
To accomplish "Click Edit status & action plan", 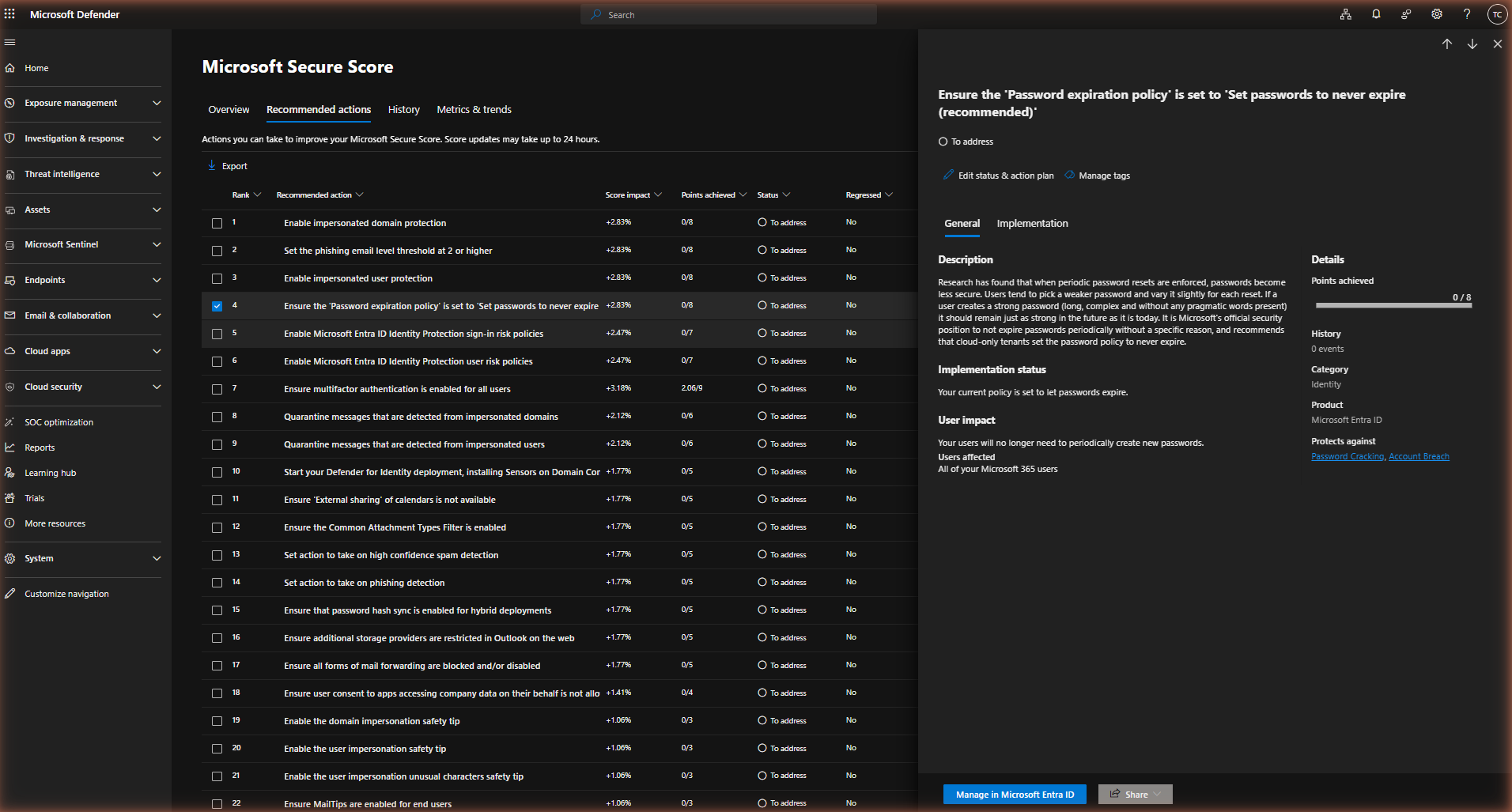I will (999, 176).
